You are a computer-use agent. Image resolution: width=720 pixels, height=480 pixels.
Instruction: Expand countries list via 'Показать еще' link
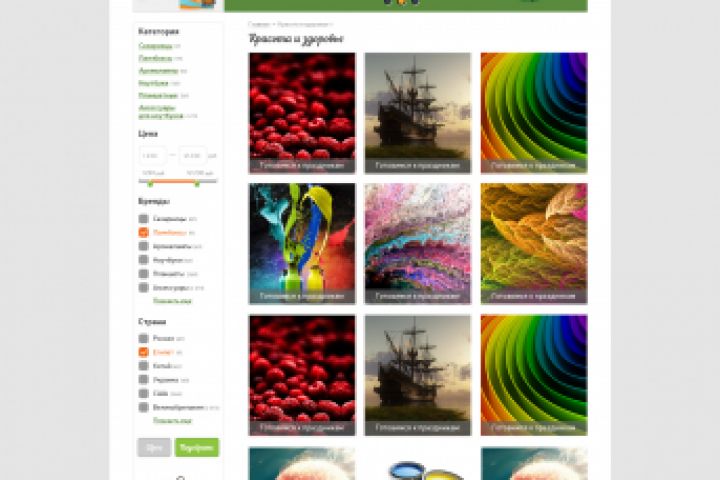[x=172, y=420]
